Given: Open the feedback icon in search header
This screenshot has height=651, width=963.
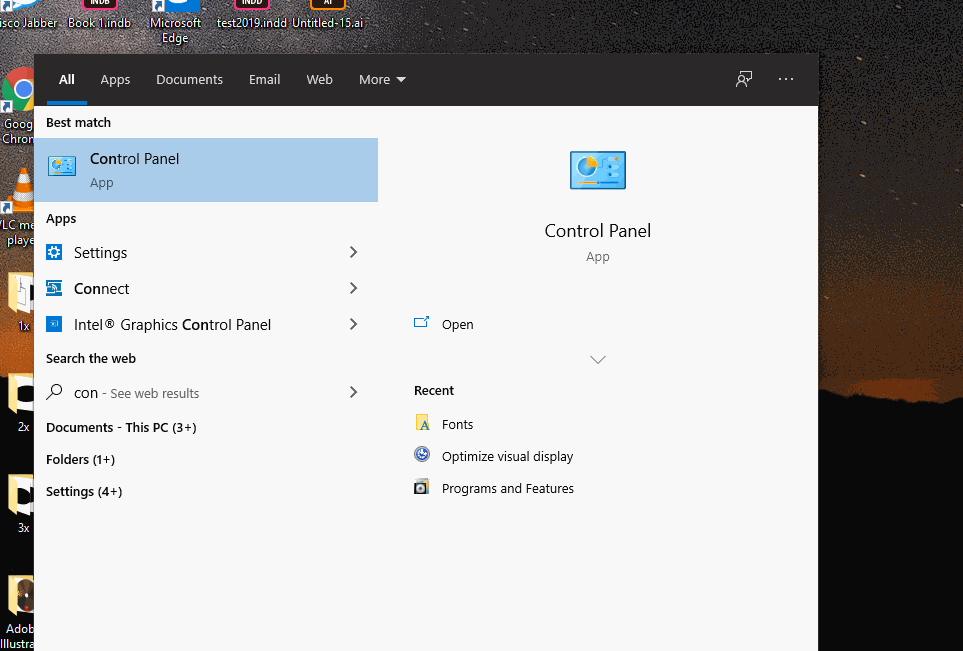Looking at the screenshot, I should (x=744, y=79).
